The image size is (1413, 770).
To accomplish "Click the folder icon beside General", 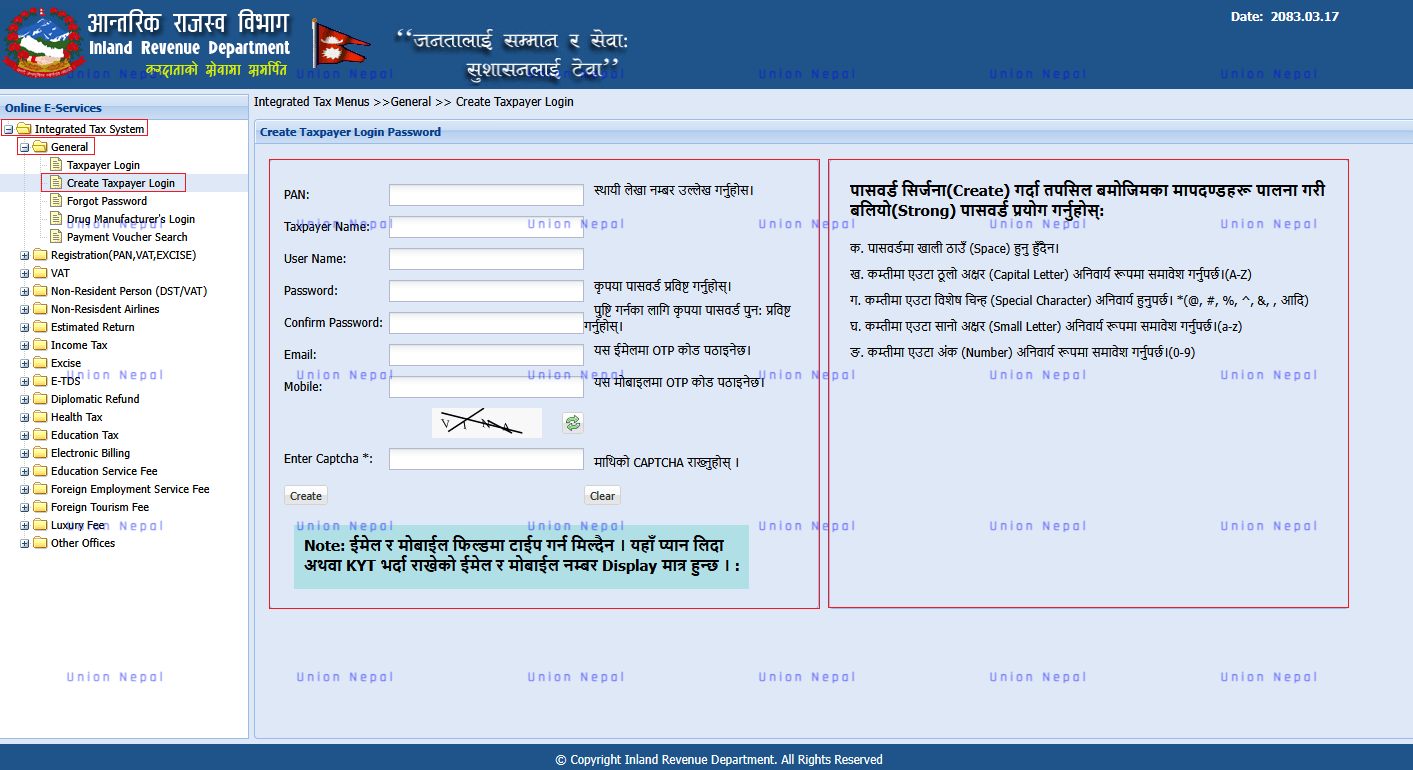I will tap(40, 147).
